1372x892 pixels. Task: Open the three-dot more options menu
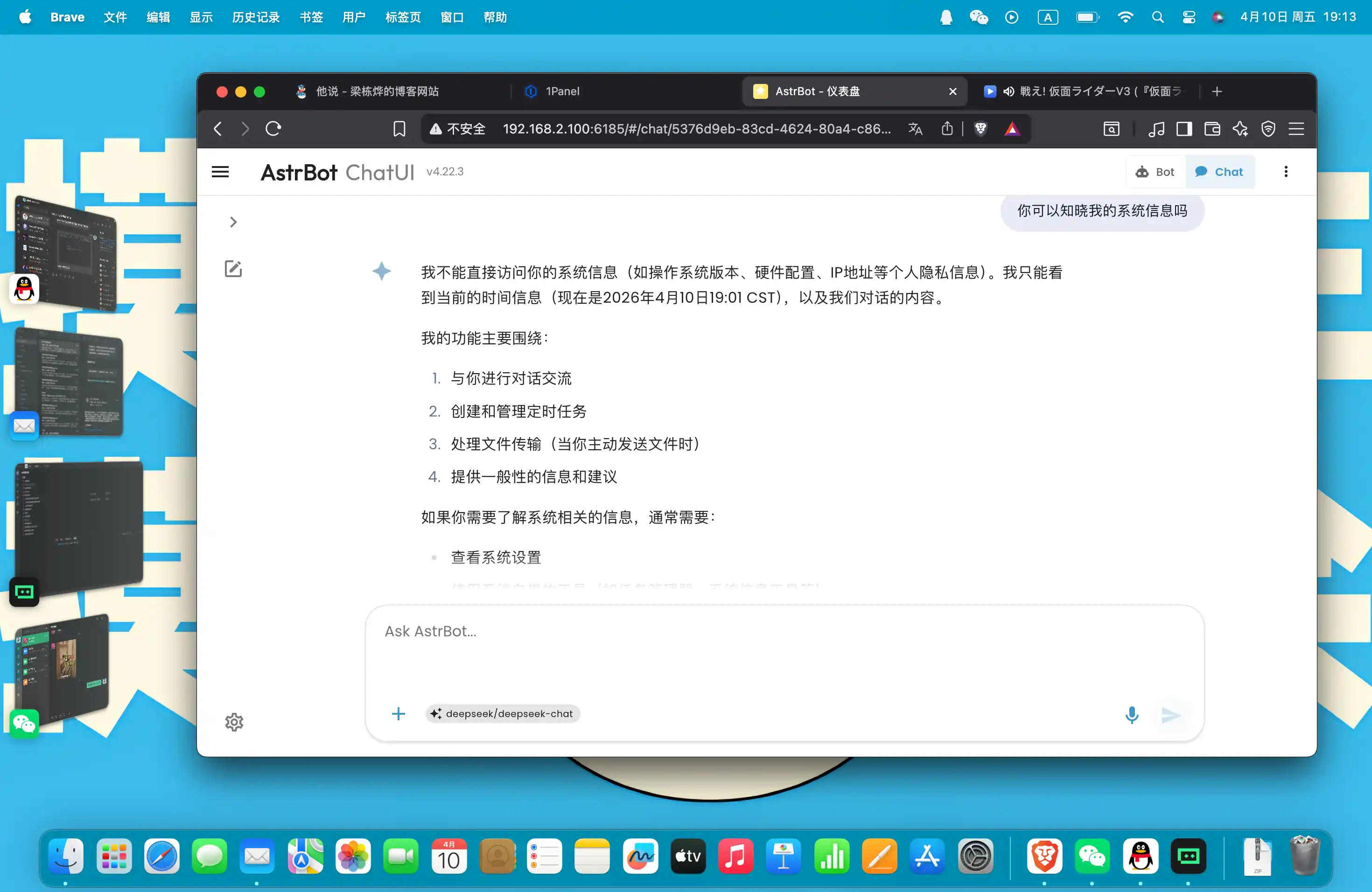1286,172
